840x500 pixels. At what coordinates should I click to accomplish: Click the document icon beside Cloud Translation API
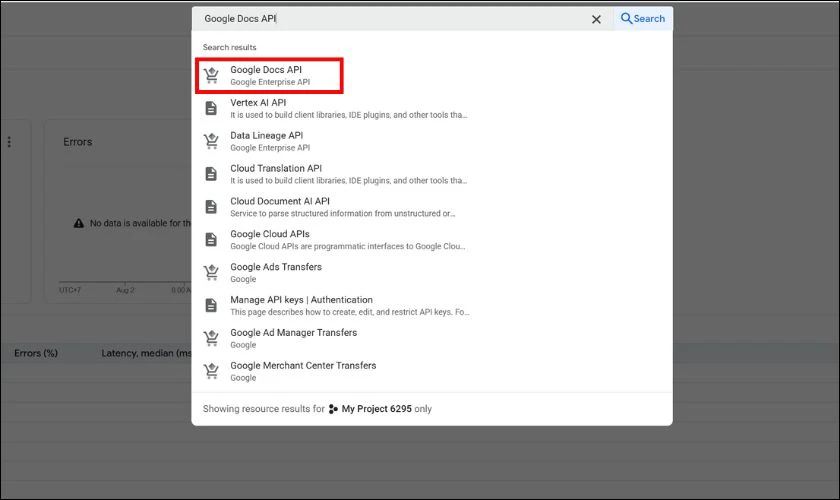click(x=211, y=174)
